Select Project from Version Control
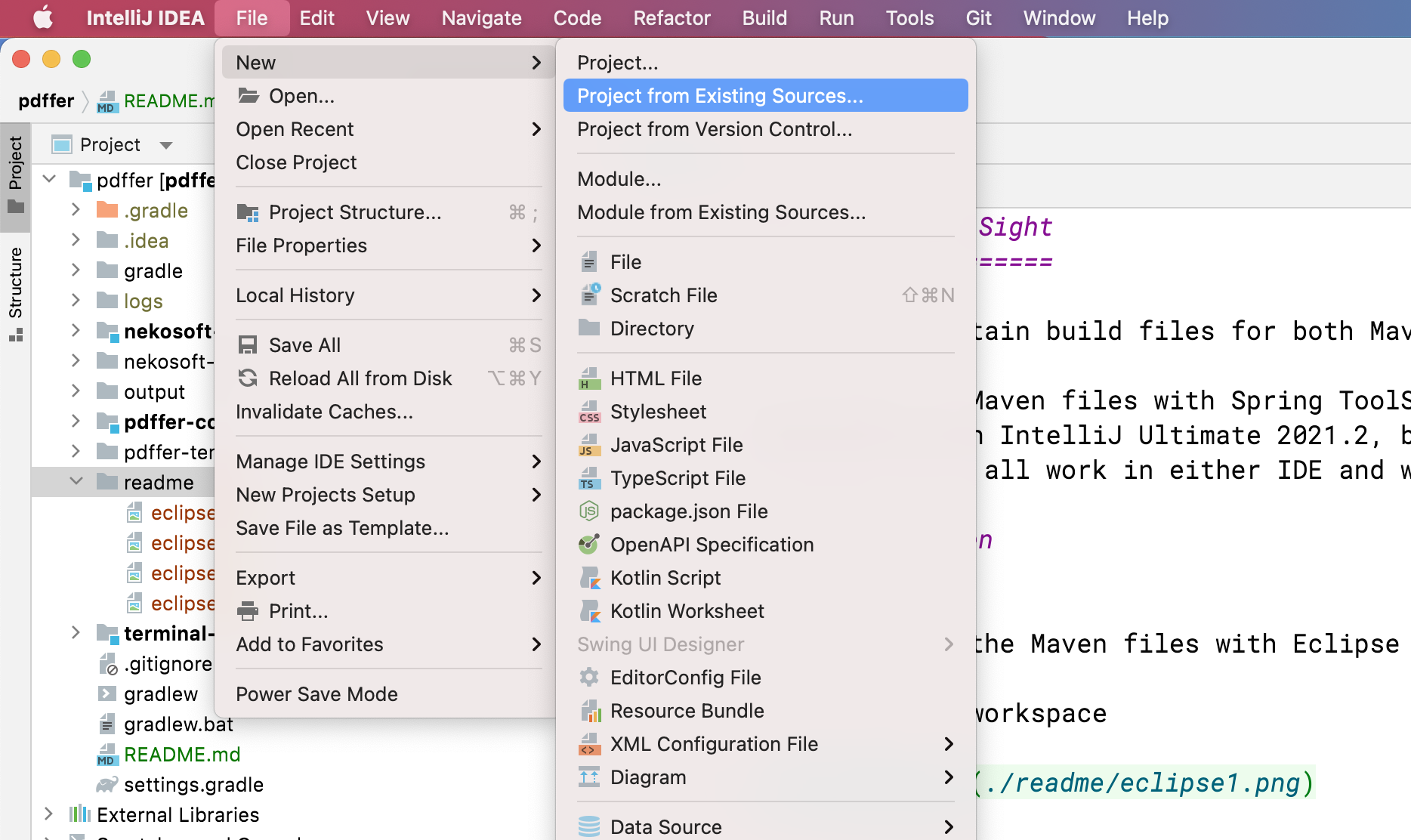This screenshot has height=840, width=1411. click(x=715, y=129)
